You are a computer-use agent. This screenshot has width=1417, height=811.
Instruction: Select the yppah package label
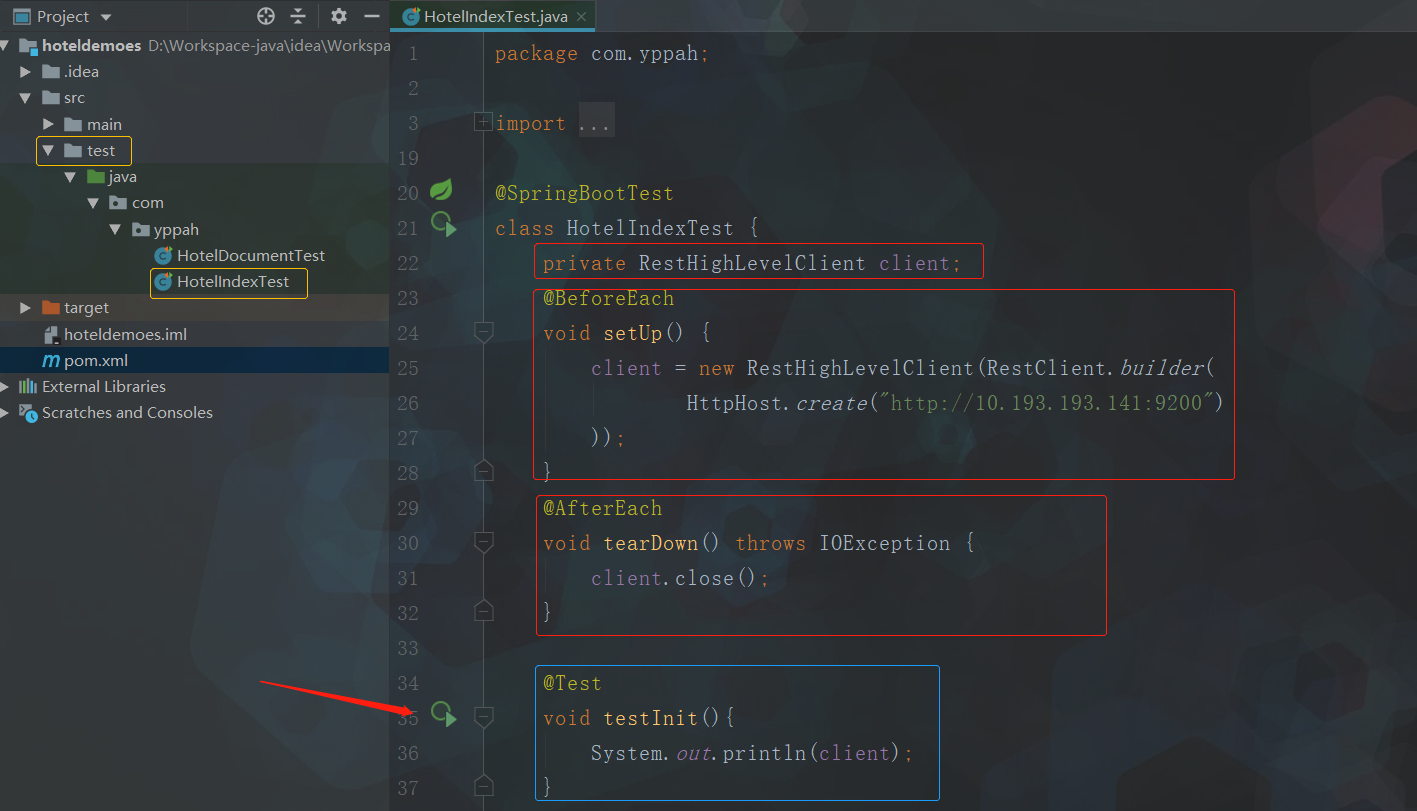click(176, 229)
